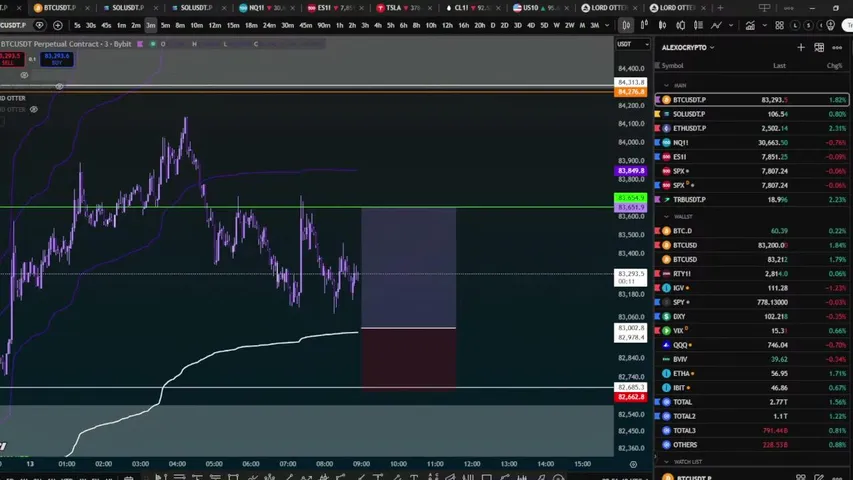This screenshot has width=853, height=480.
Task: Click the blue BUY price button
Action: pyautogui.click(x=57, y=59)
